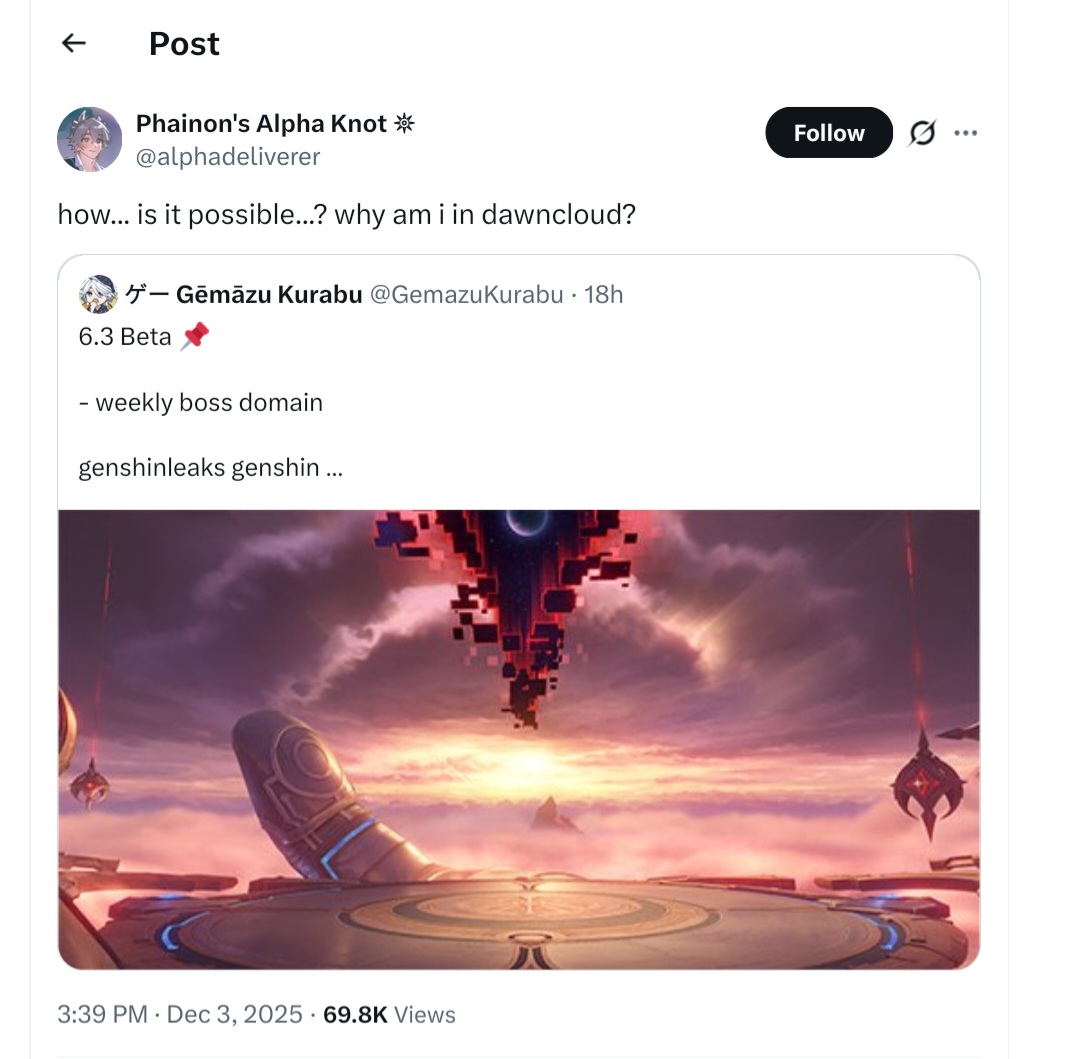1073x1059 pixels.
Task: View the 69.8K Views count
Action: pyautogui.click(x=389, y=1014)
